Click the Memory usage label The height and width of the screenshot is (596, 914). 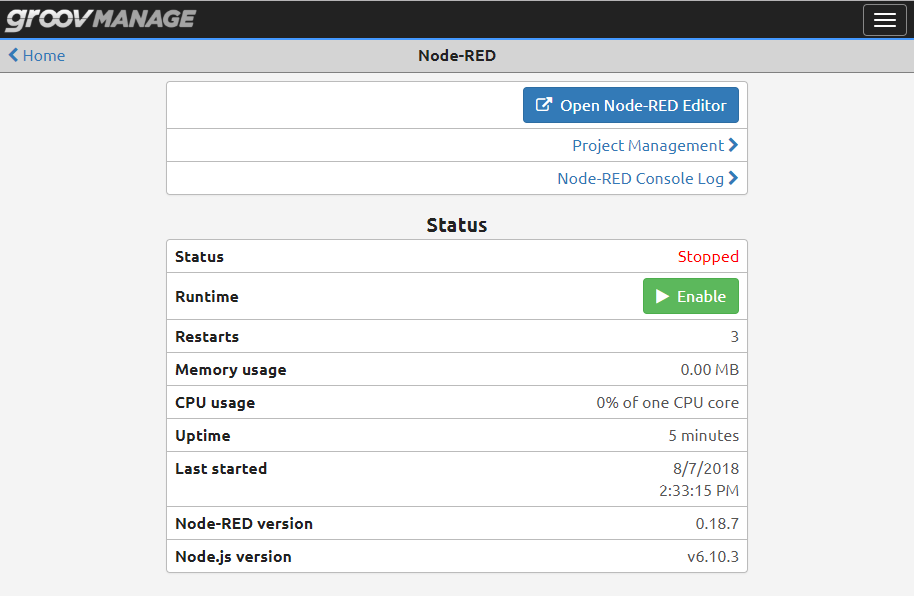(231, 370)
